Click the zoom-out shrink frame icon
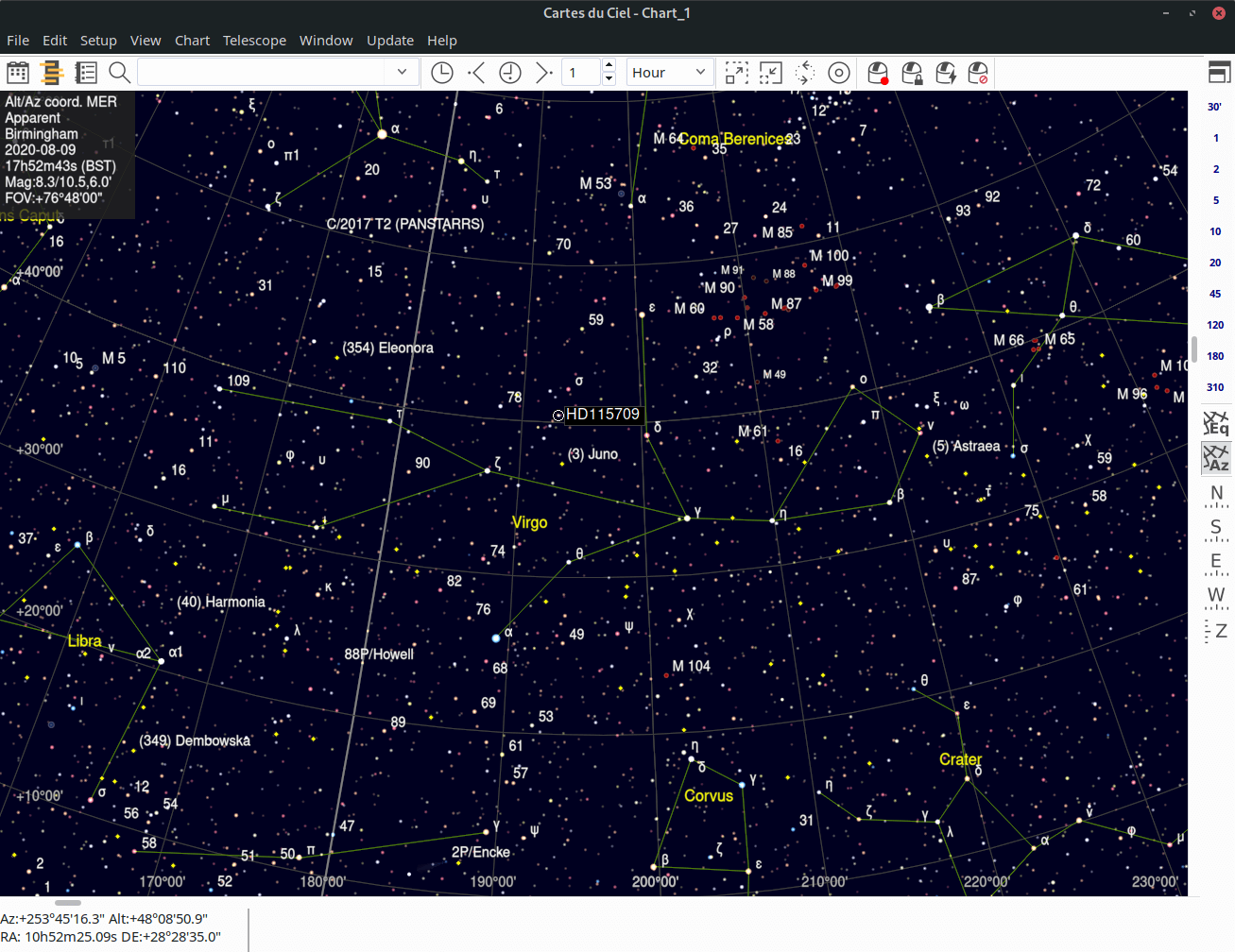The width and height of the screenshot is (1235, 952). point(771,73)
